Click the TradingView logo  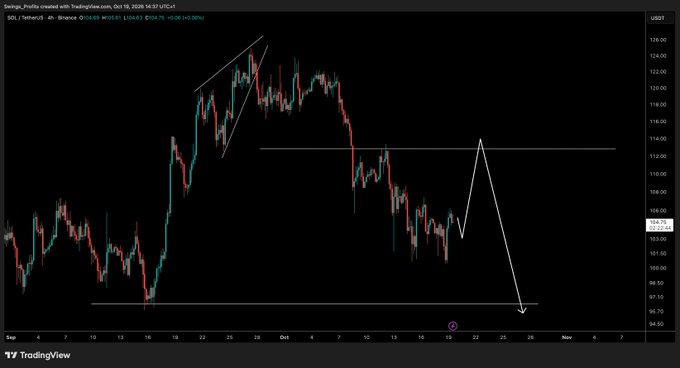coord(38,355)
